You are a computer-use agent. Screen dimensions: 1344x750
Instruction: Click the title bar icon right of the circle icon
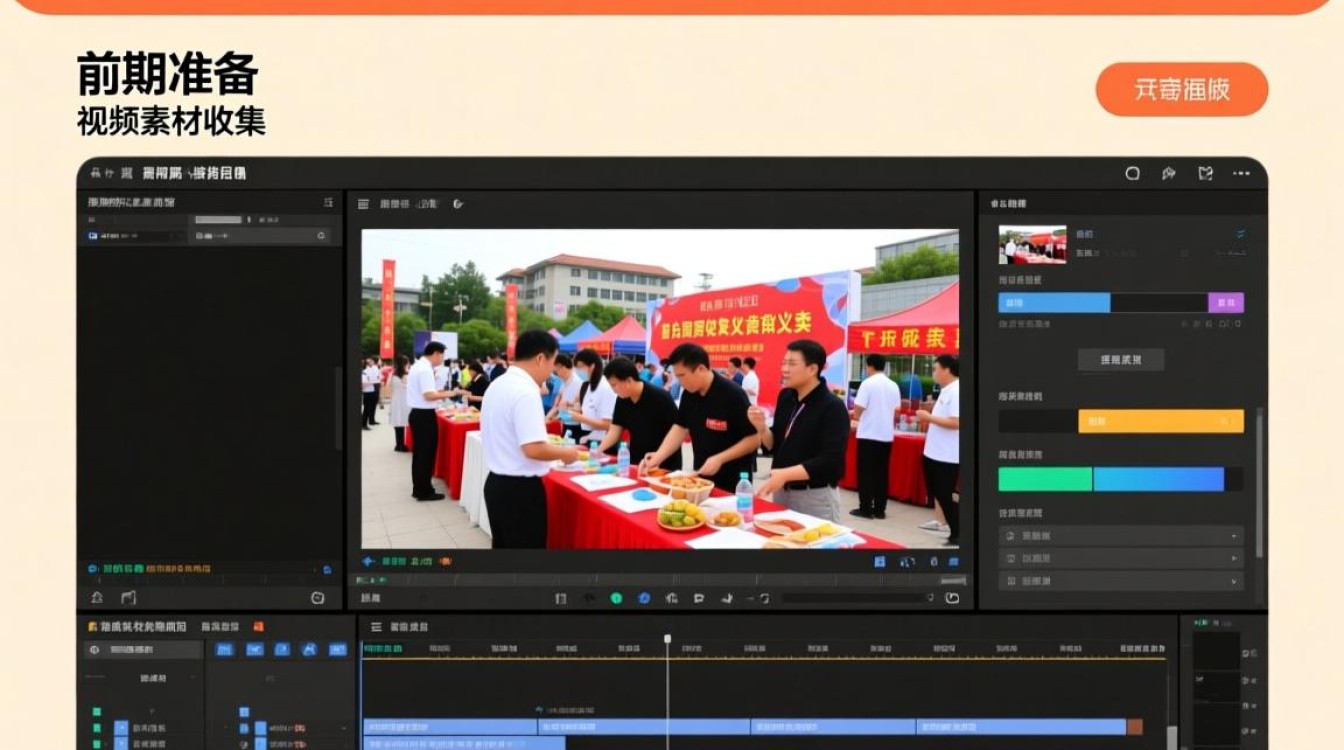click(1169, 173)
